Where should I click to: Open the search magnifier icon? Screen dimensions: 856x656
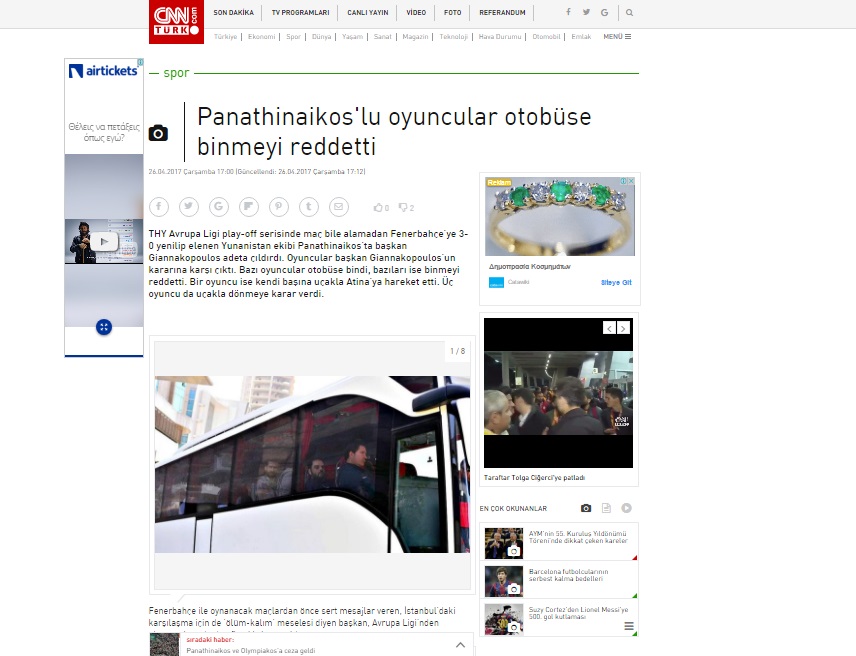(x=629, y=13)
